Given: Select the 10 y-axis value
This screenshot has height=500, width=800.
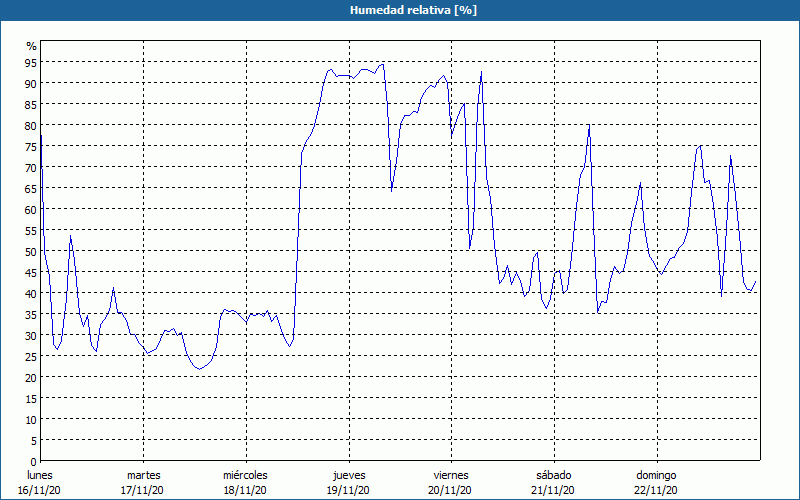Looking at the screenshot, I should coord(31,419).
